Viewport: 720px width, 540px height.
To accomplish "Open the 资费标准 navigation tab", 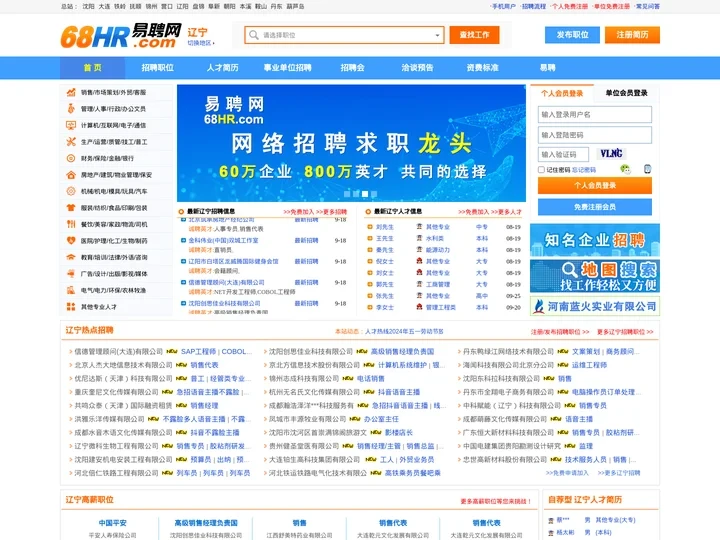I will (x=482, y=68).
